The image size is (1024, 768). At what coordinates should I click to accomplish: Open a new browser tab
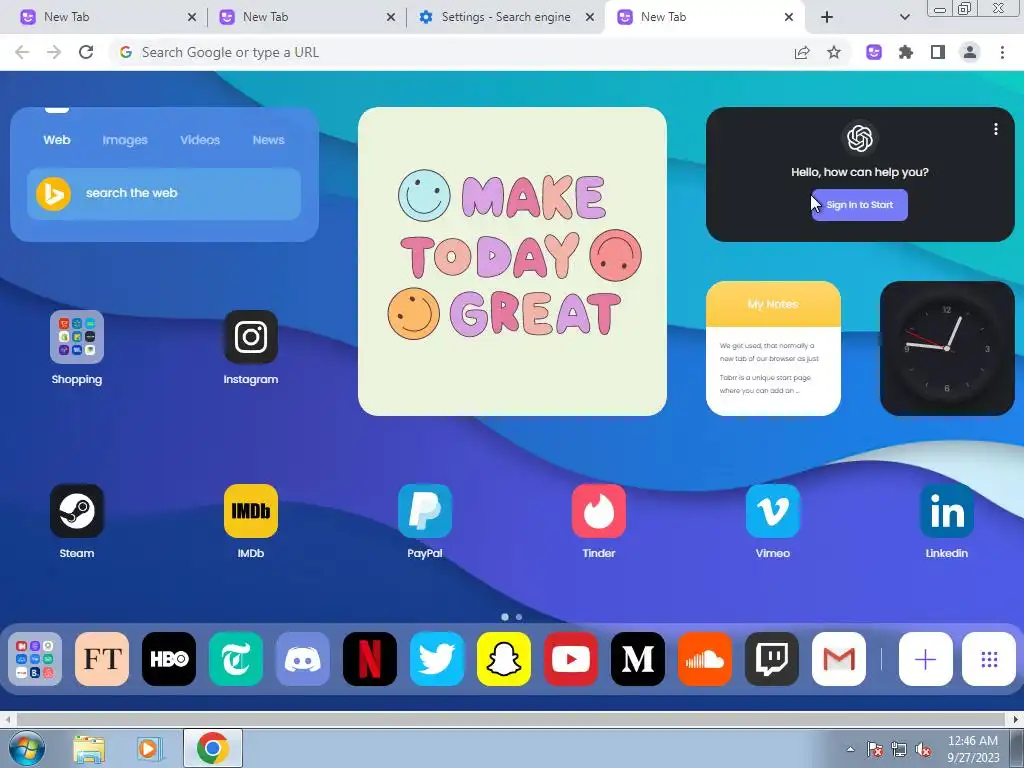point(827,17)
